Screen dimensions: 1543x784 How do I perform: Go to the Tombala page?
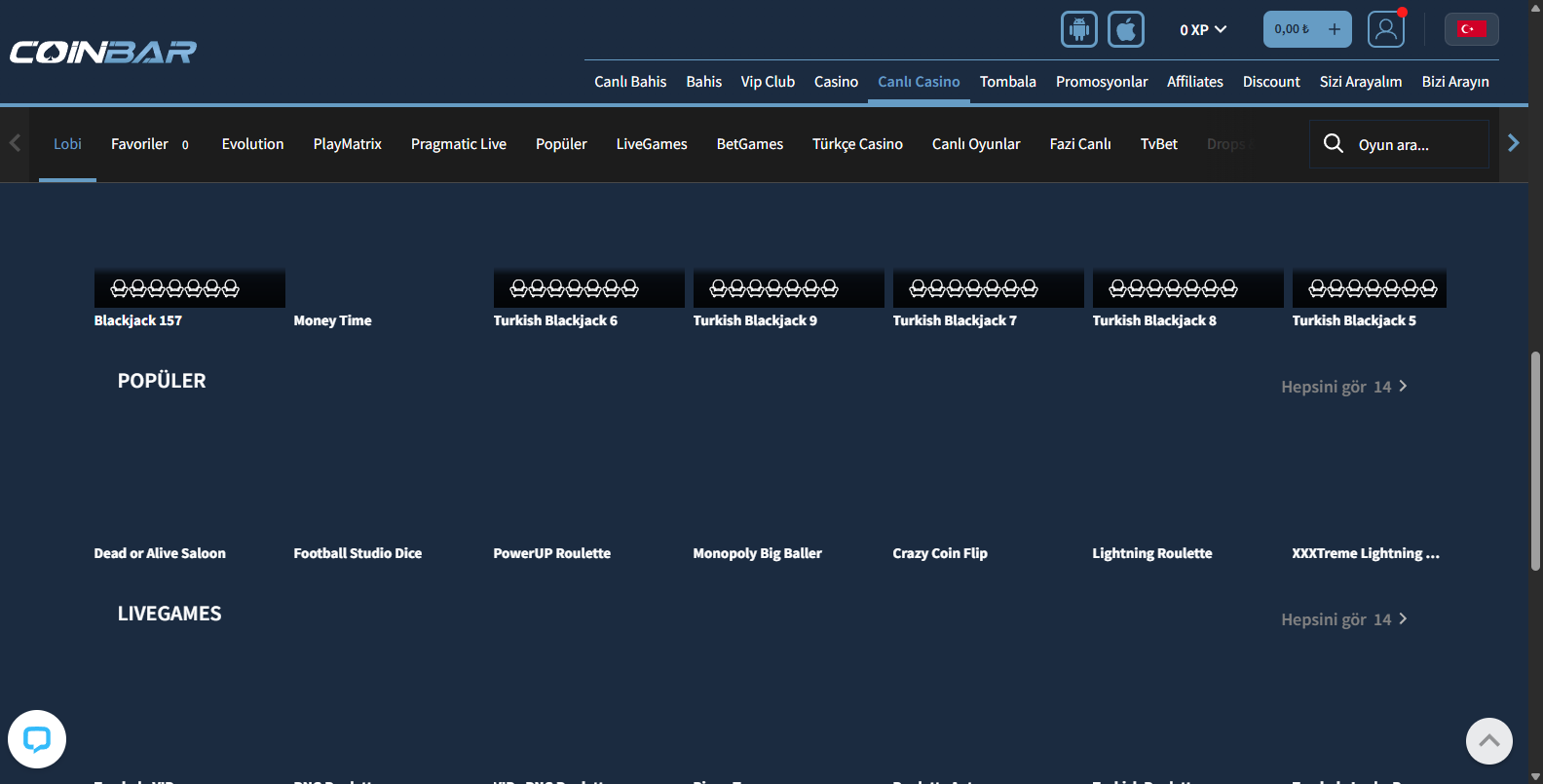tap(1007, 82)
